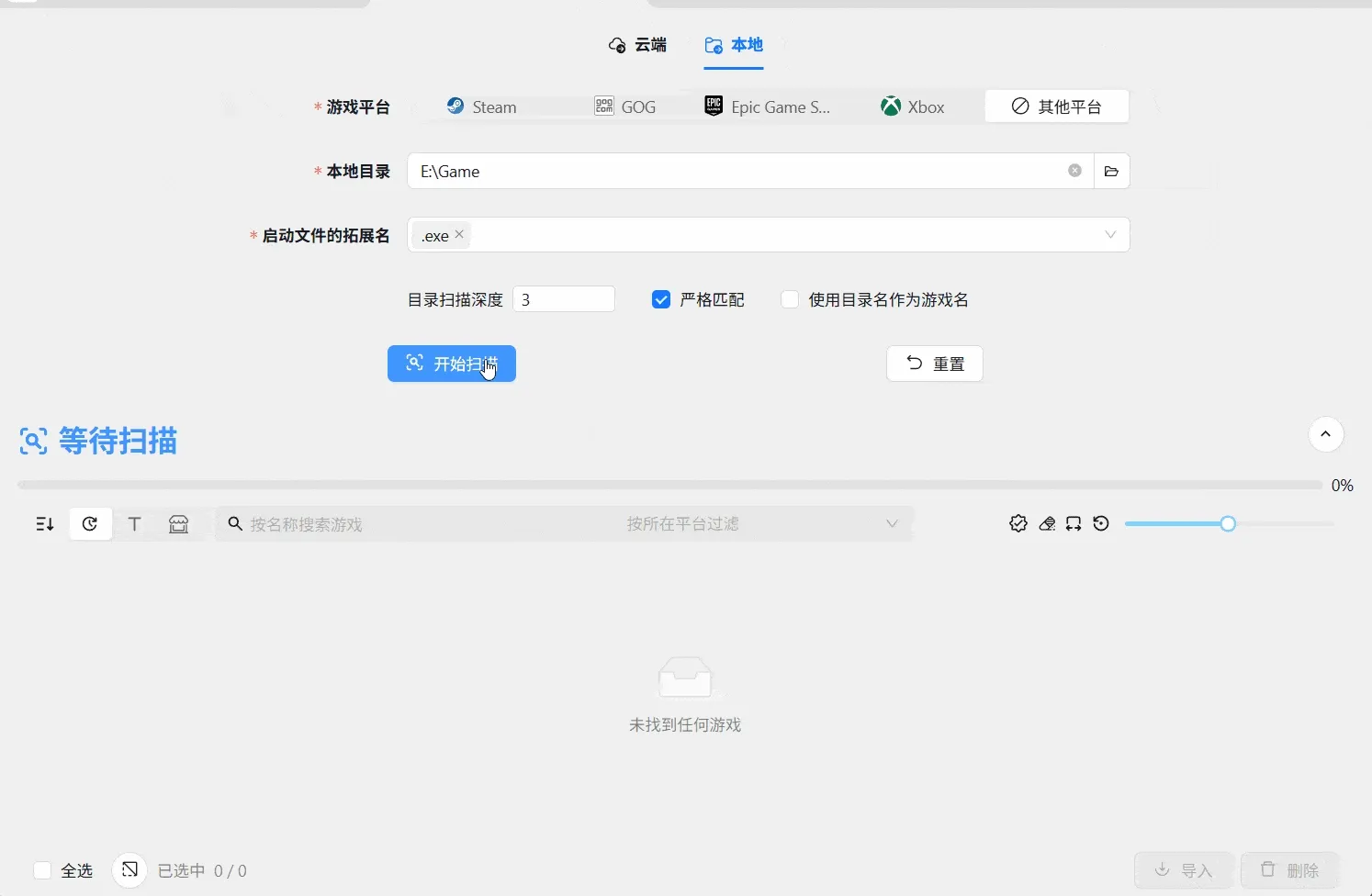Uncheck the 严格匹配 strict match checkbox
Screen dimensions: 1372x896
click(661, 299)
